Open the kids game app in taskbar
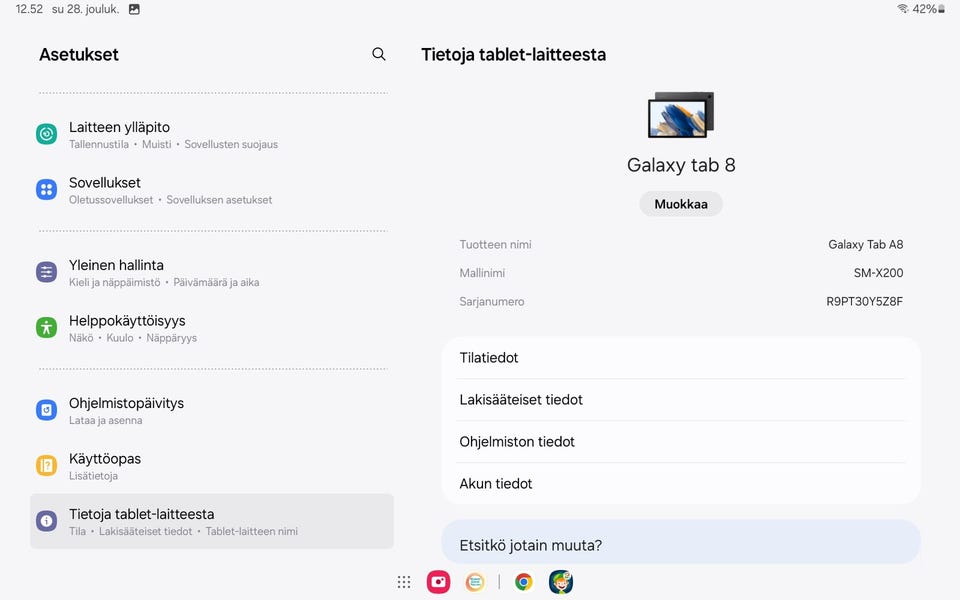The image size is (960, 600). pos(561,582)
